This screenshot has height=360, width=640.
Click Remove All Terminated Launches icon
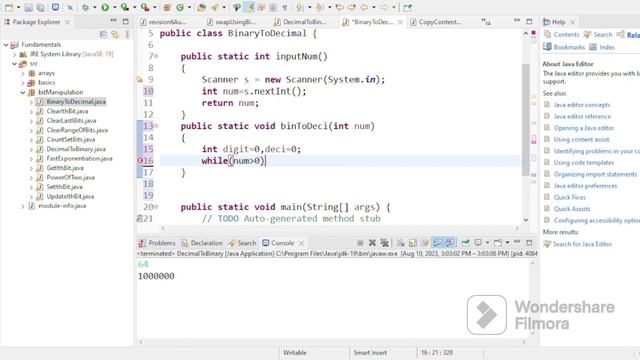coord(384,243)
